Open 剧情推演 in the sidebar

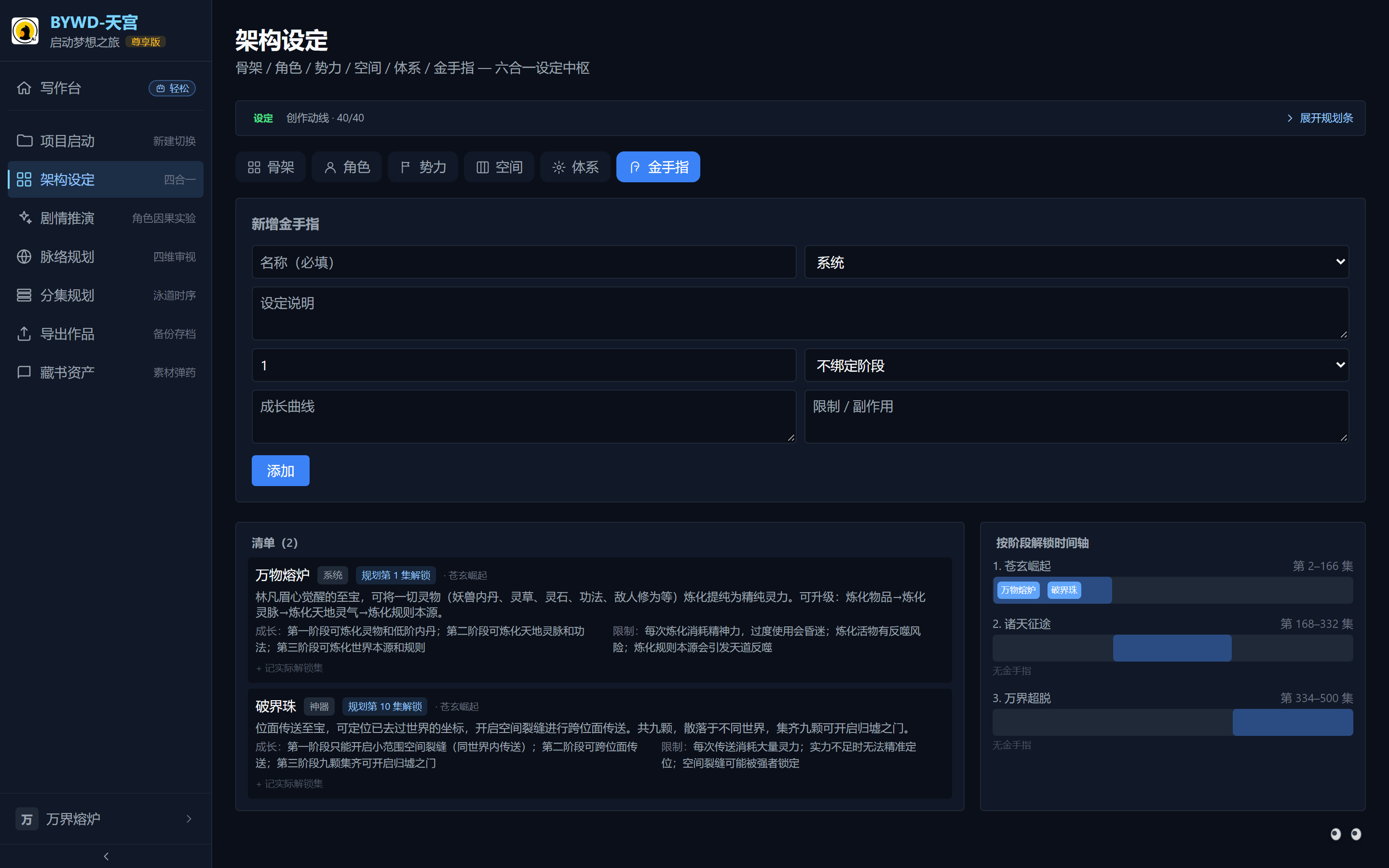coord(106,218)
